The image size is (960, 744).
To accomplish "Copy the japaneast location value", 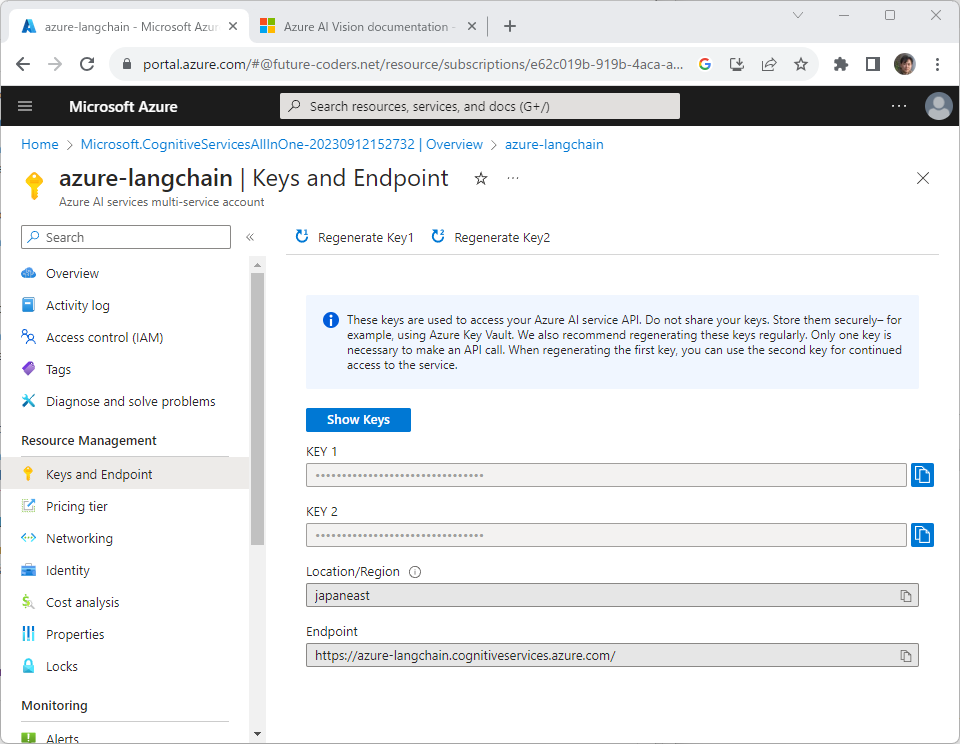I will (x=906, y=596).
